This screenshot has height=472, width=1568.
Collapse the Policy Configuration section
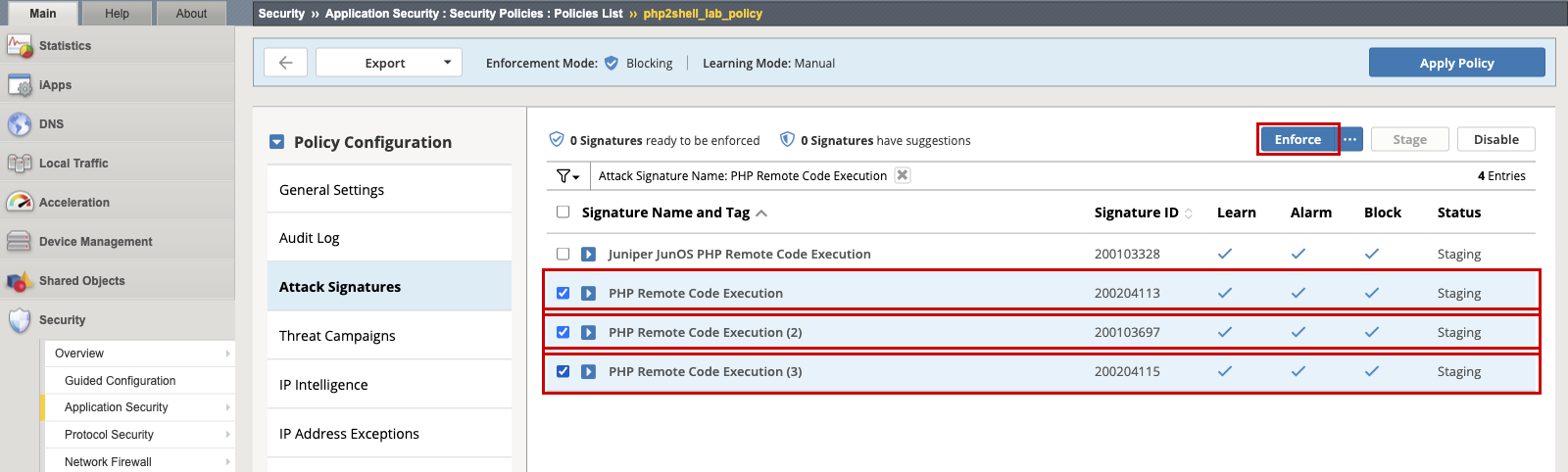tap(276, 142)
